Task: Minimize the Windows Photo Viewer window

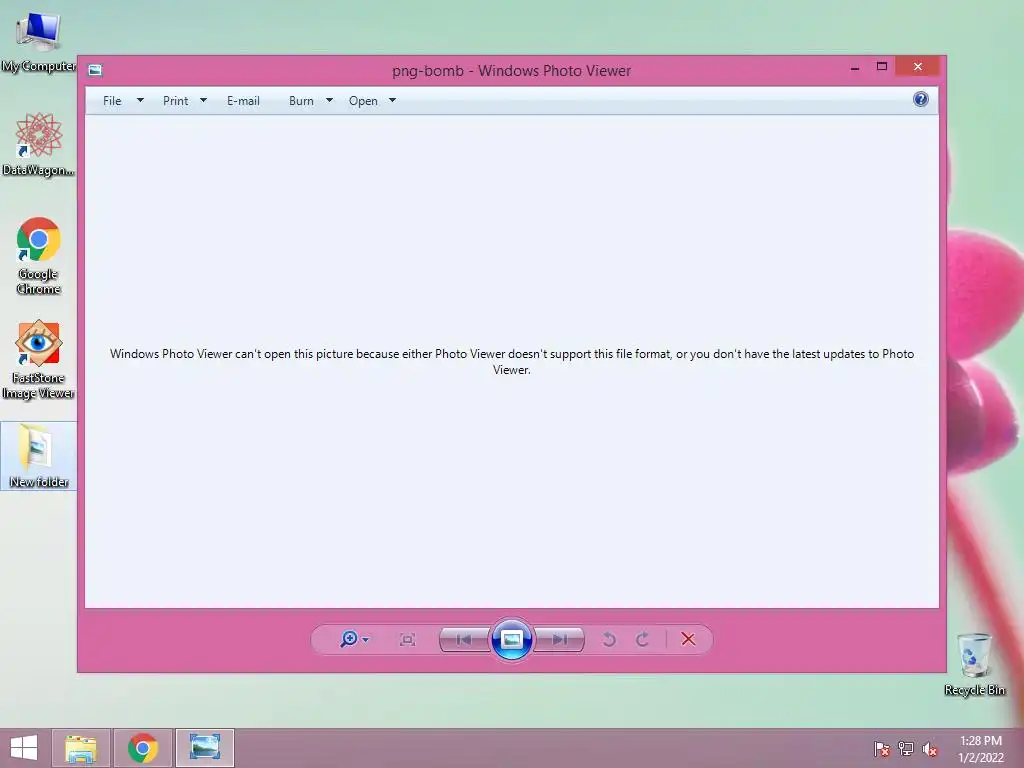Action: [x=855, y=67]
